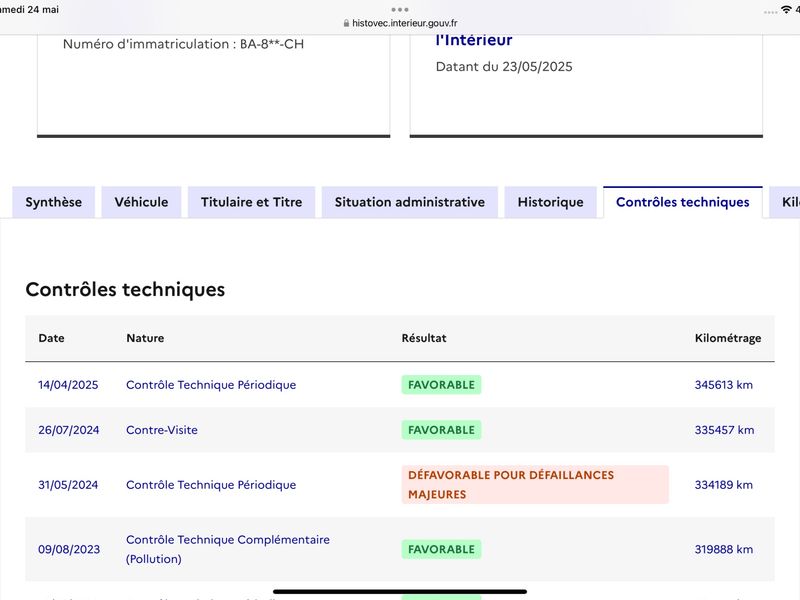800x600 pixels.
Task: Click the date 14/04/2025
Action: (x=68, y=385)
